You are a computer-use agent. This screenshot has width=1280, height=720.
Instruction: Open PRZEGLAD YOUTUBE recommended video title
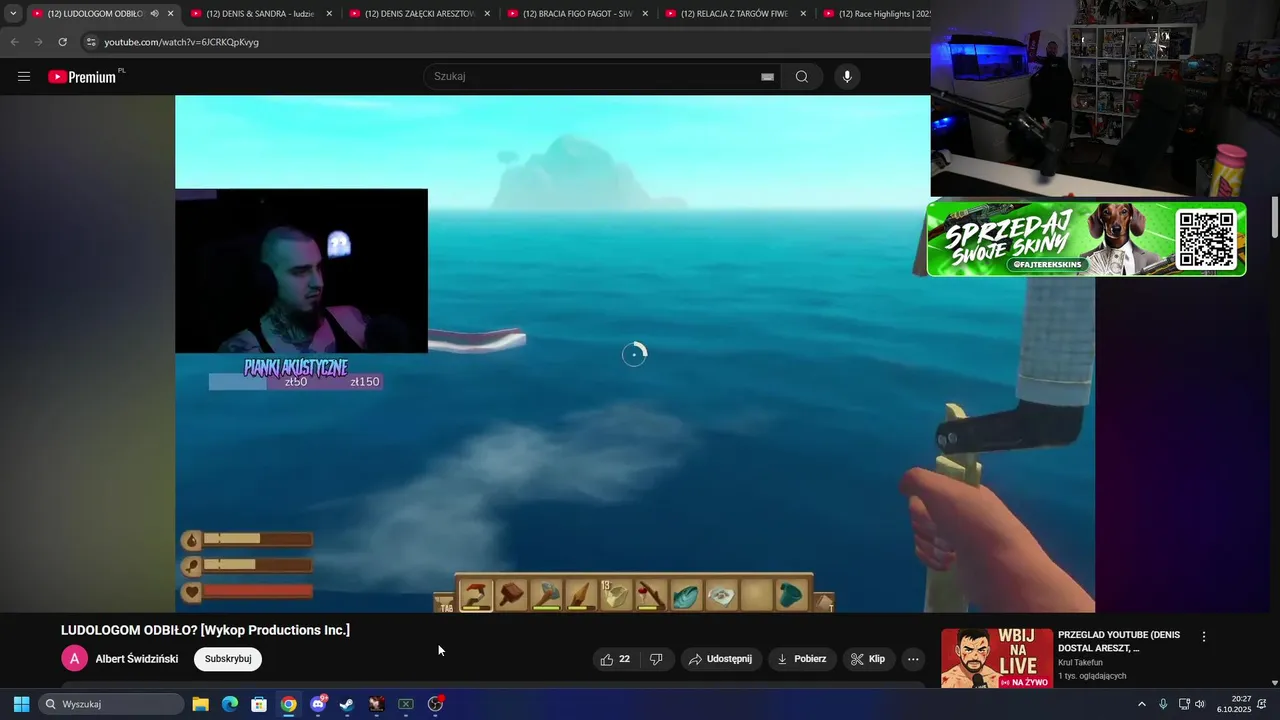[x=1119, y=641]
